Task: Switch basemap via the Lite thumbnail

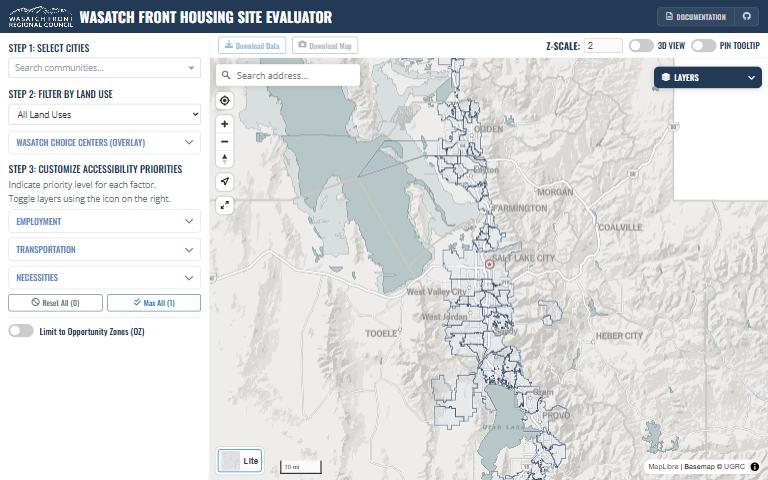Action: (240, 460)
